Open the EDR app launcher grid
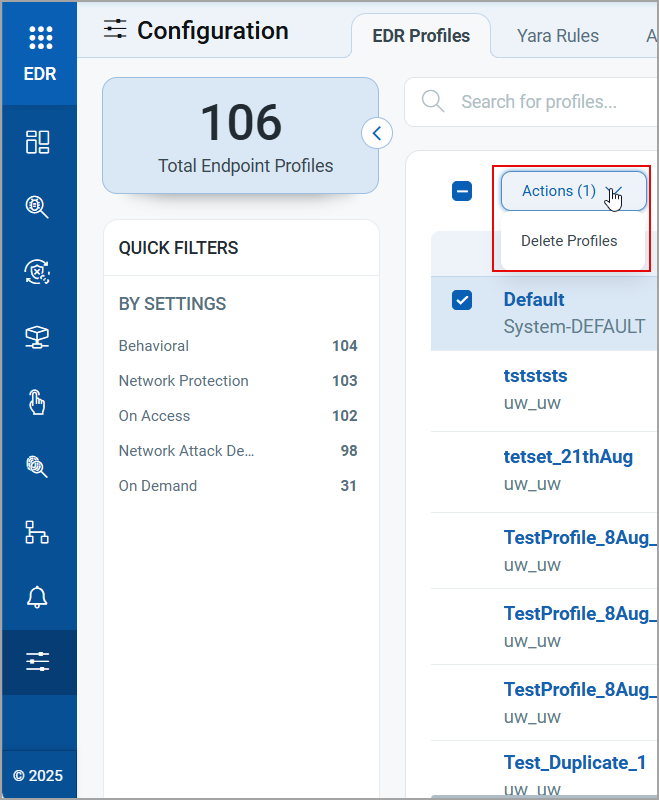 pyautogui.click(x=40, y=39)
